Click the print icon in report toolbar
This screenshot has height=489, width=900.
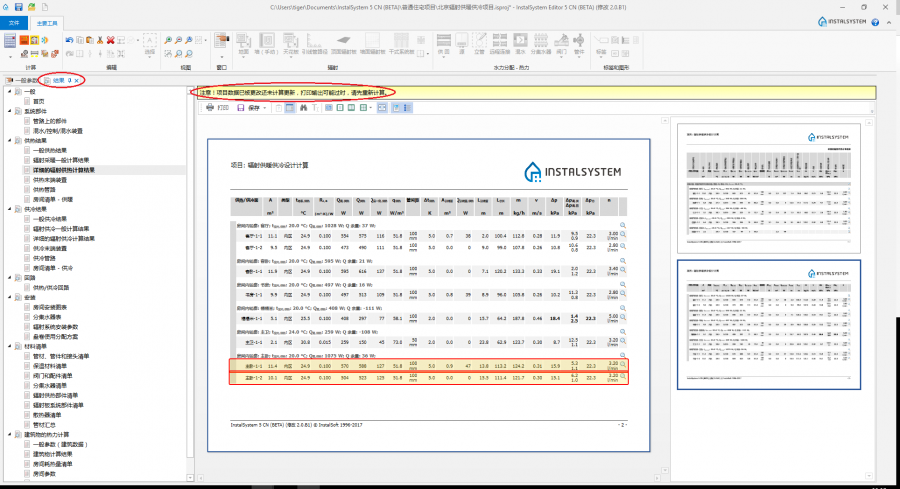209,107
